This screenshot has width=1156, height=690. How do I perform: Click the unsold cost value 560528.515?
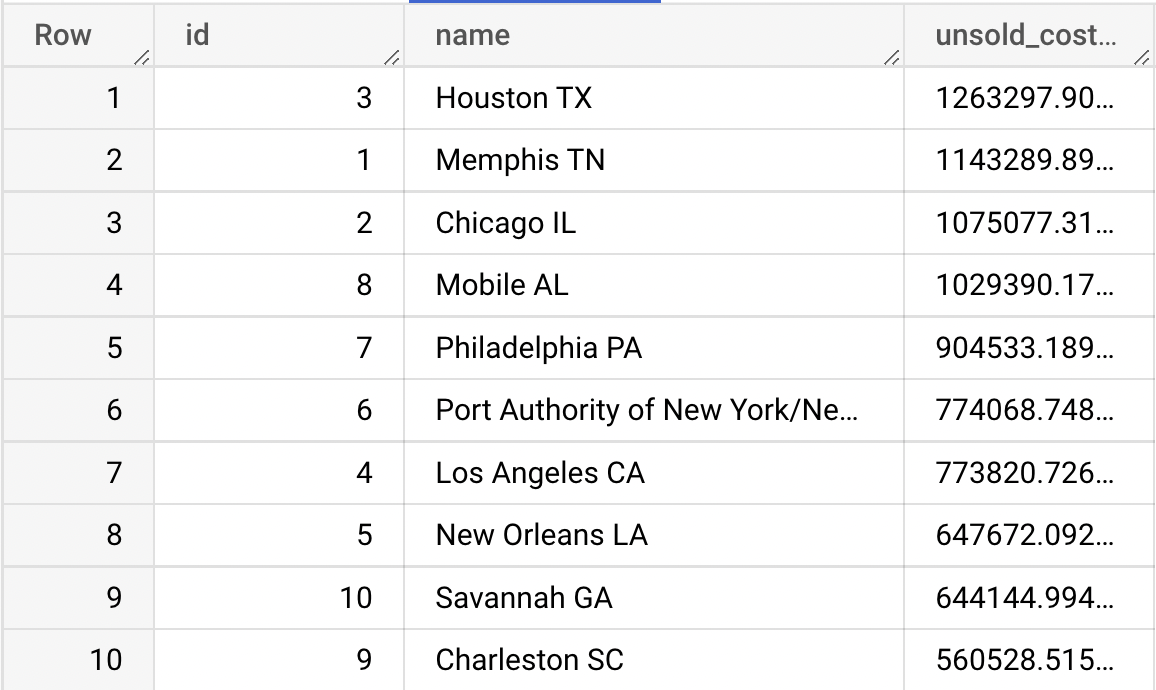1025,660
